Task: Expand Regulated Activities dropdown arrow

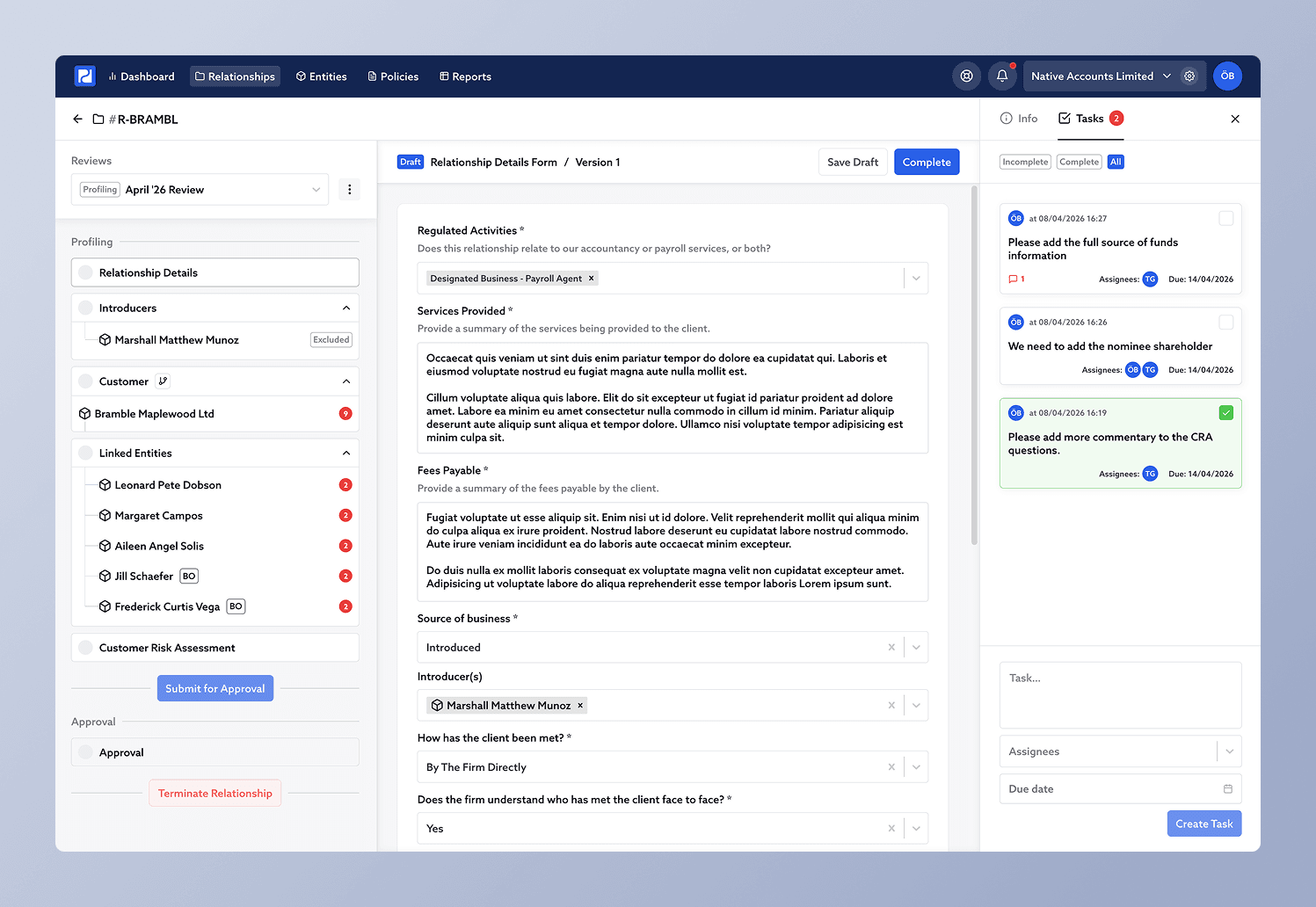Action: click(916, 279)
